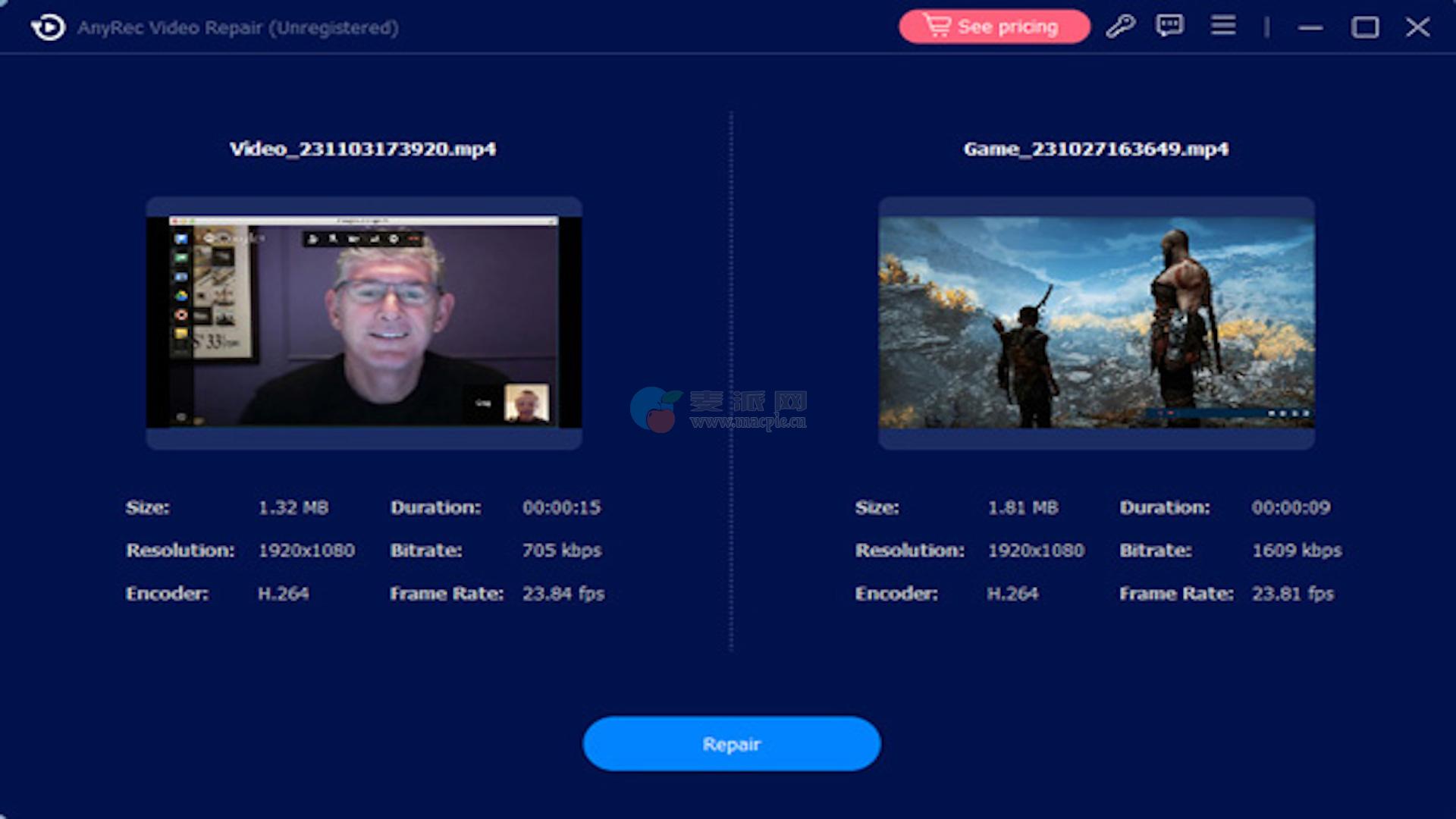Open the feedback chat icon
This screenshot has width=1456, height=819.
[x=1169, y=26]
